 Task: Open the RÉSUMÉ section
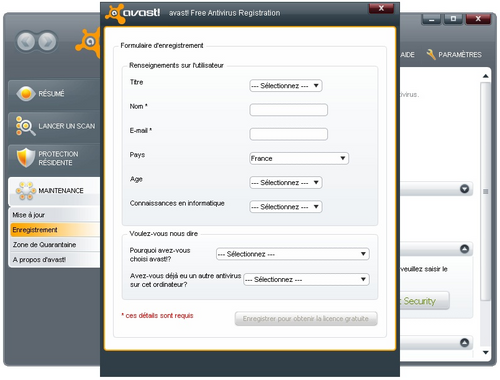[x=54, y=94]
